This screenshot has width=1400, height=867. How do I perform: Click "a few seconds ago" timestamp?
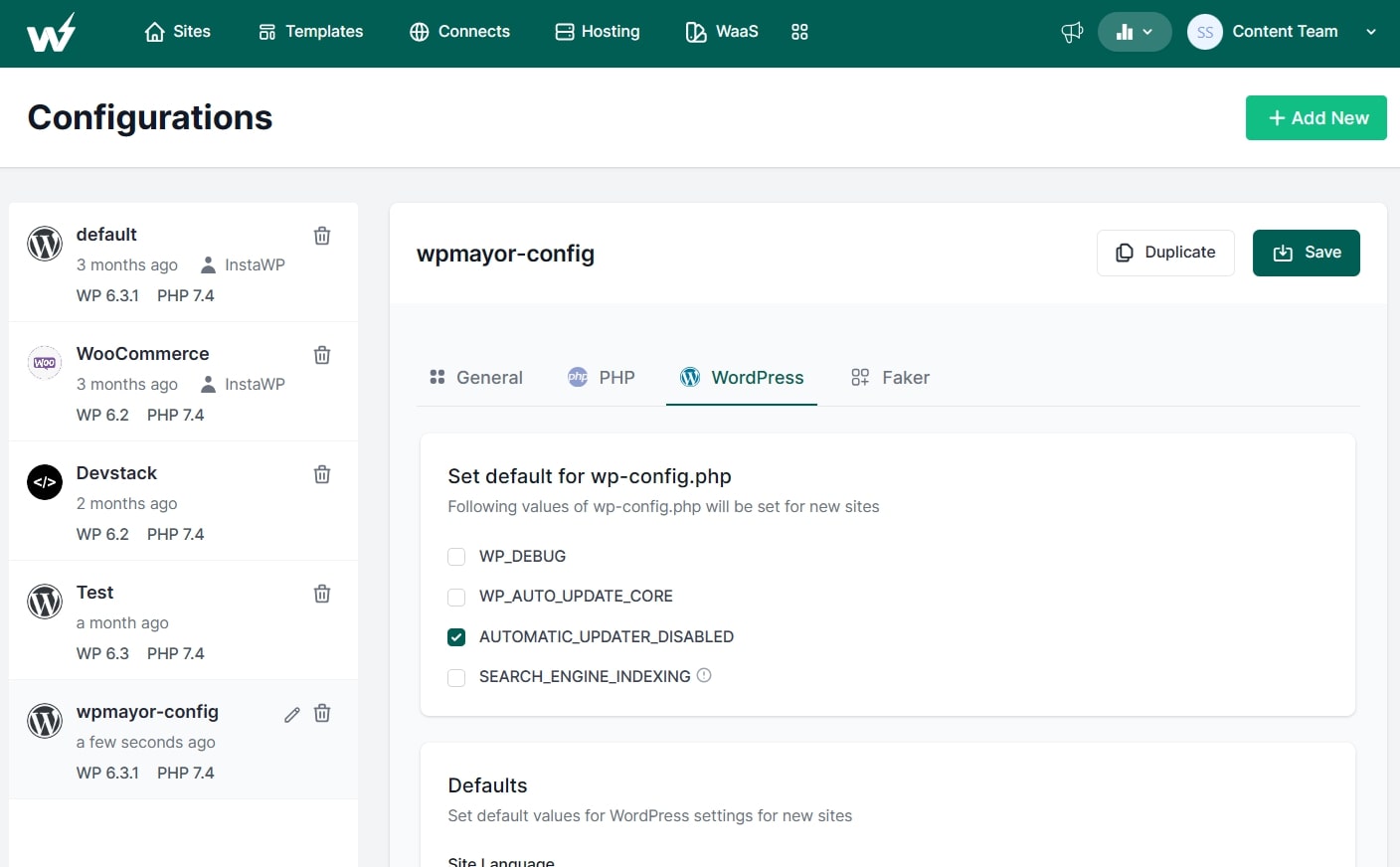click(146, 742)
